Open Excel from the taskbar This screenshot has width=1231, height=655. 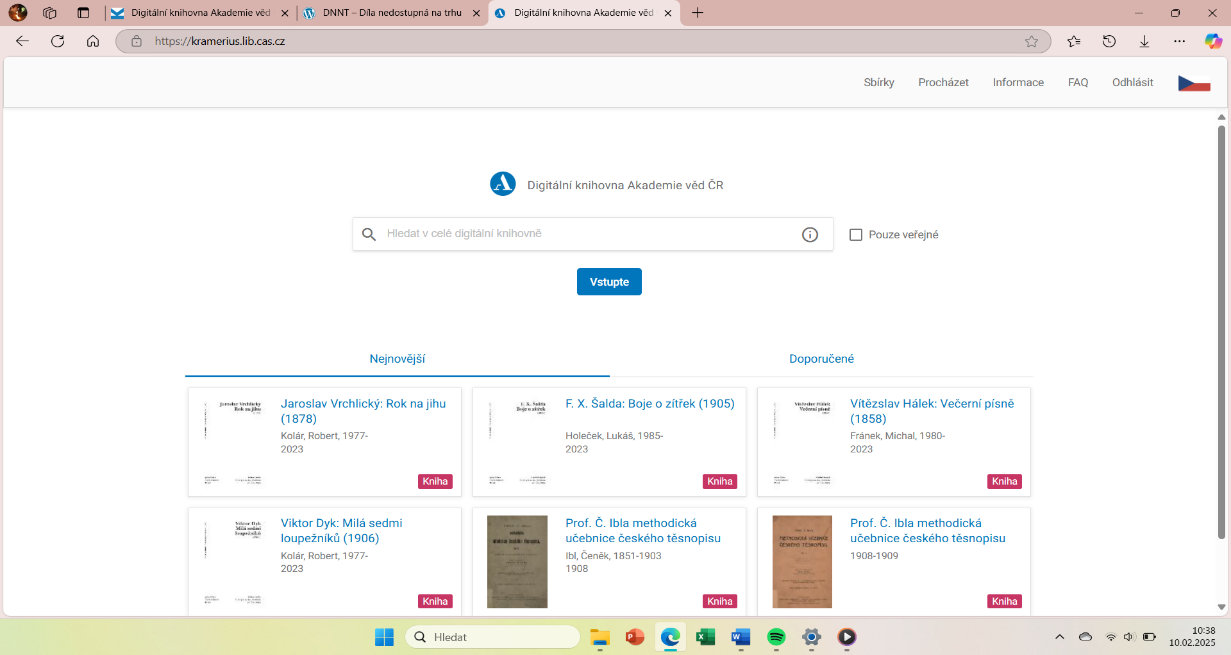coord(705,637)
